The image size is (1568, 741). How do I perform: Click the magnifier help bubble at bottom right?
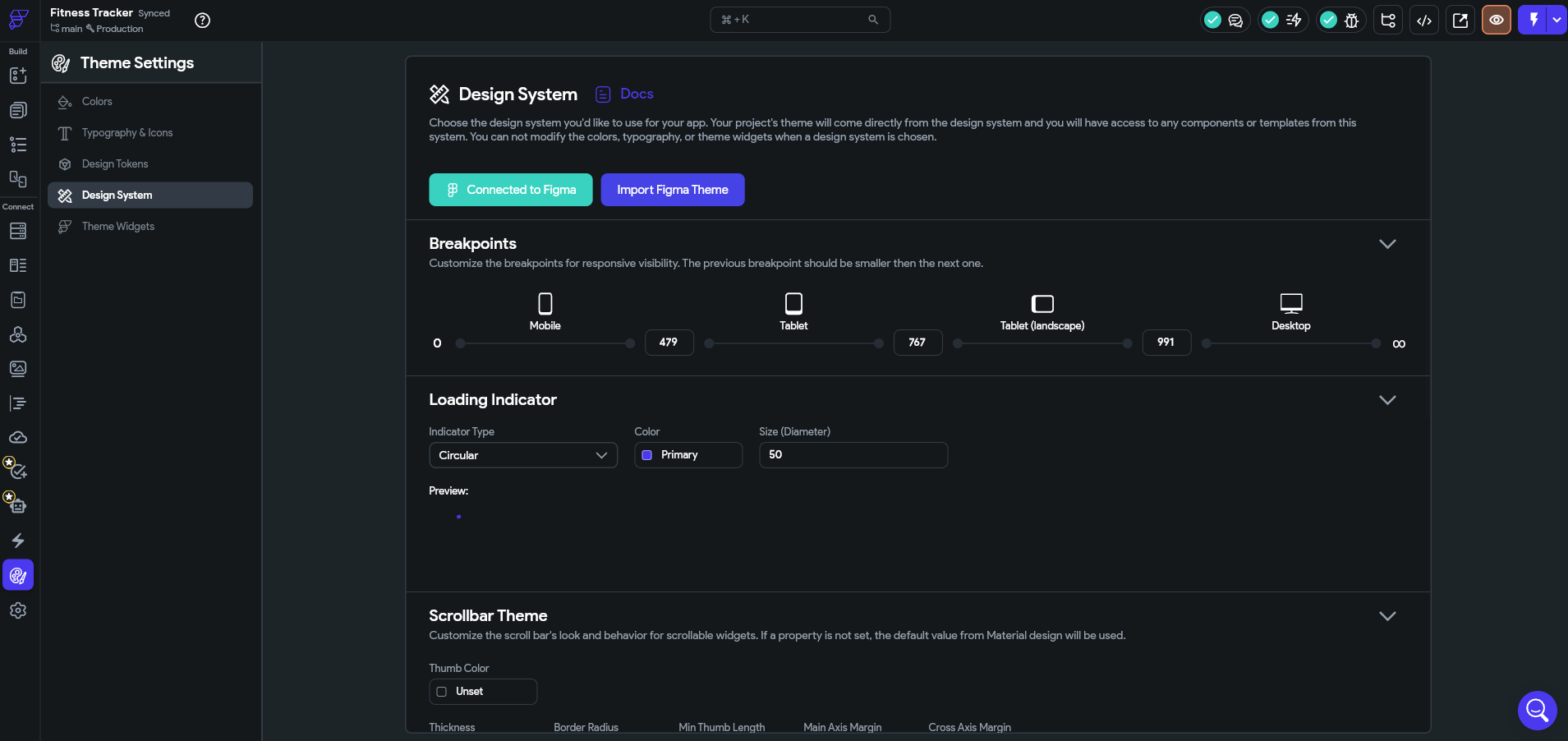[x=1537, y=711]
